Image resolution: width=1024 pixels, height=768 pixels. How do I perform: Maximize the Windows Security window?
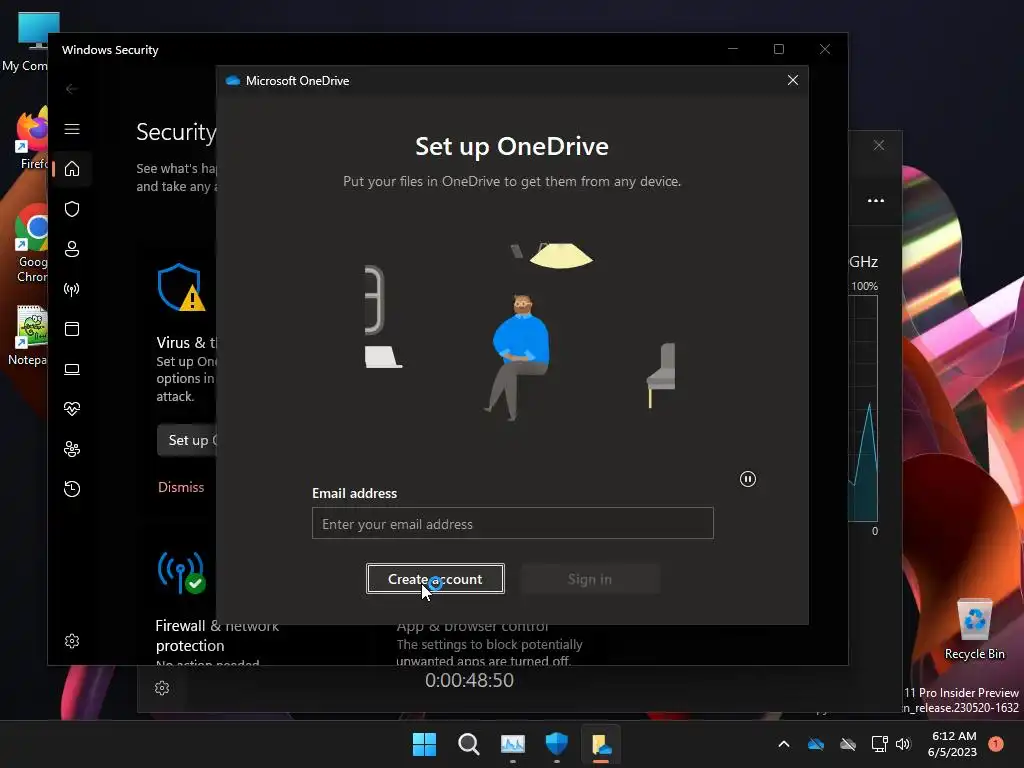[778, 49]
